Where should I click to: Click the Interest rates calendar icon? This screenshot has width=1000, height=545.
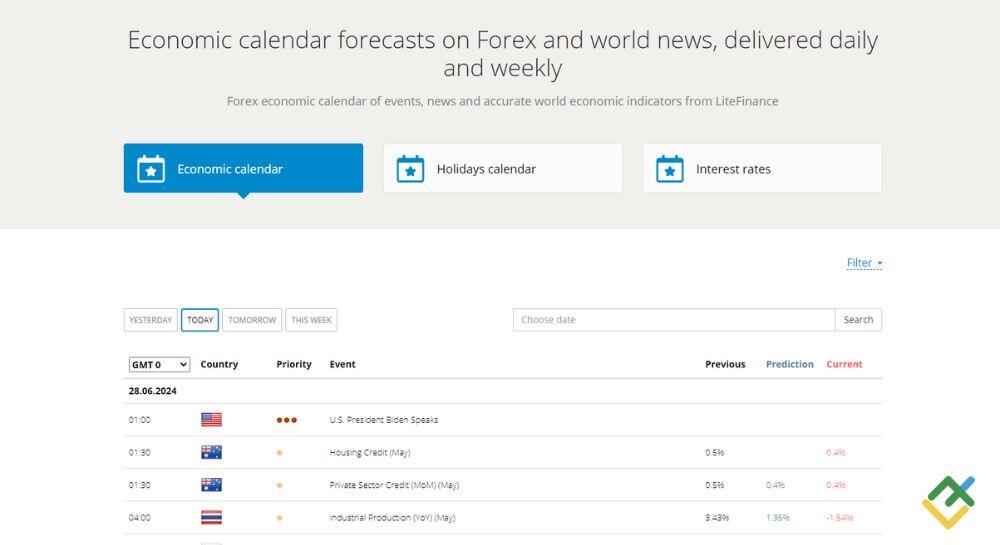point(670,169)
